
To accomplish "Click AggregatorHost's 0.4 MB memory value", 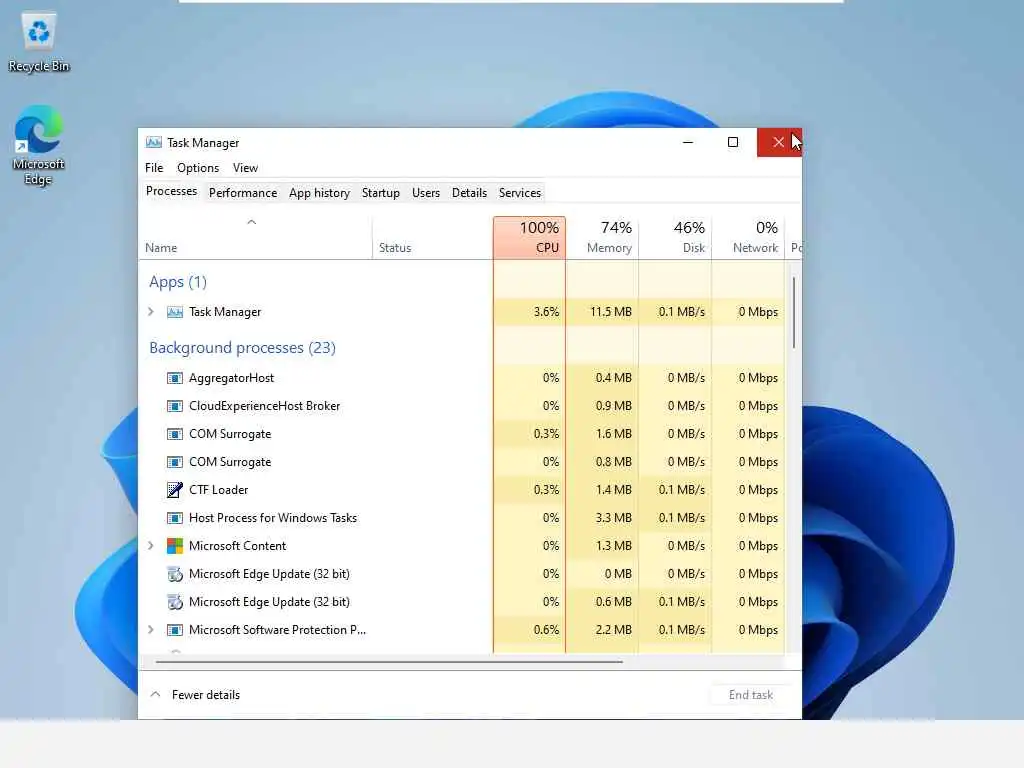I will (x=614, y=378).
